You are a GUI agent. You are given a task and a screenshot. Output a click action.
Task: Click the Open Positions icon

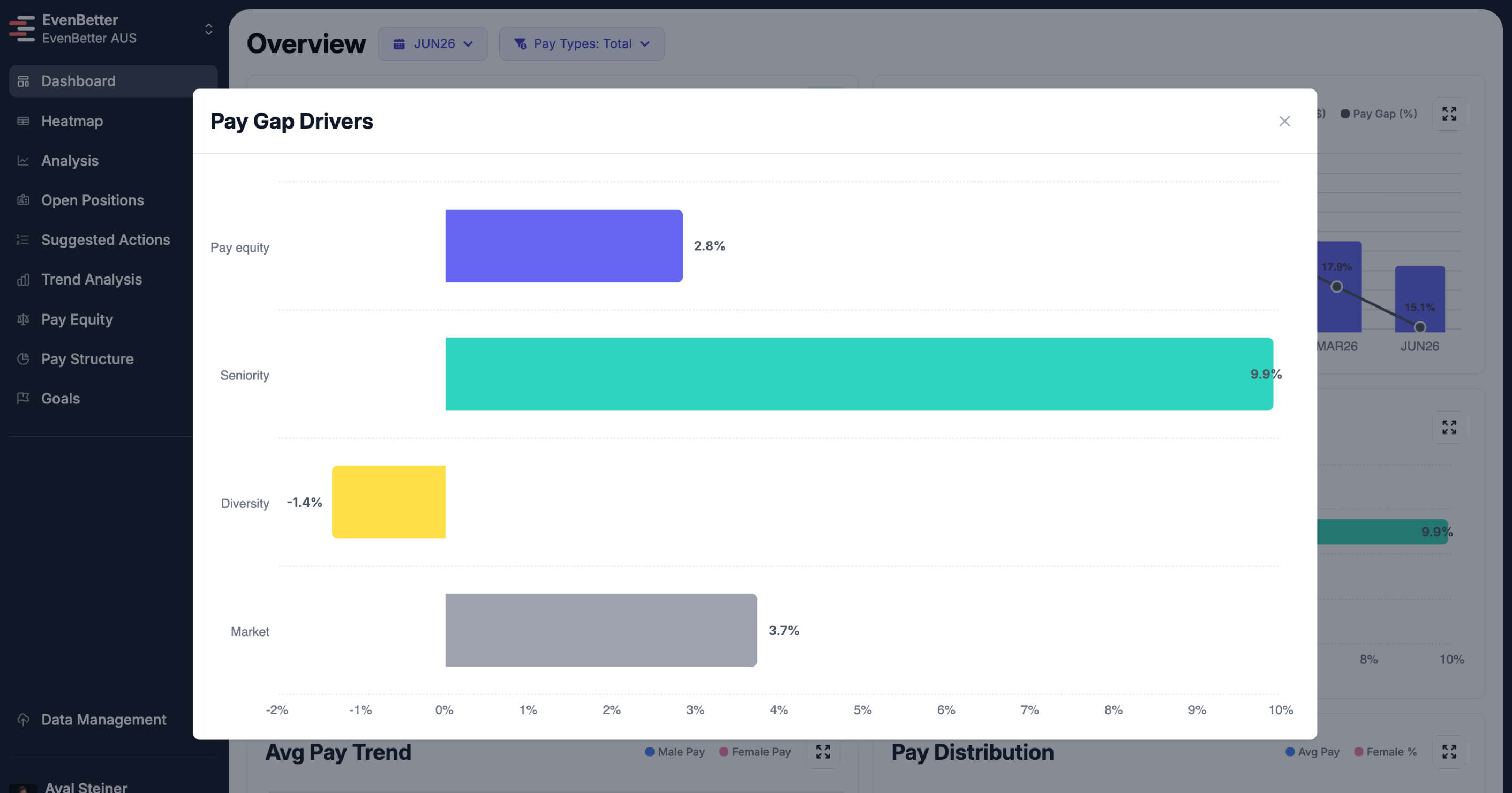[24, 200]
